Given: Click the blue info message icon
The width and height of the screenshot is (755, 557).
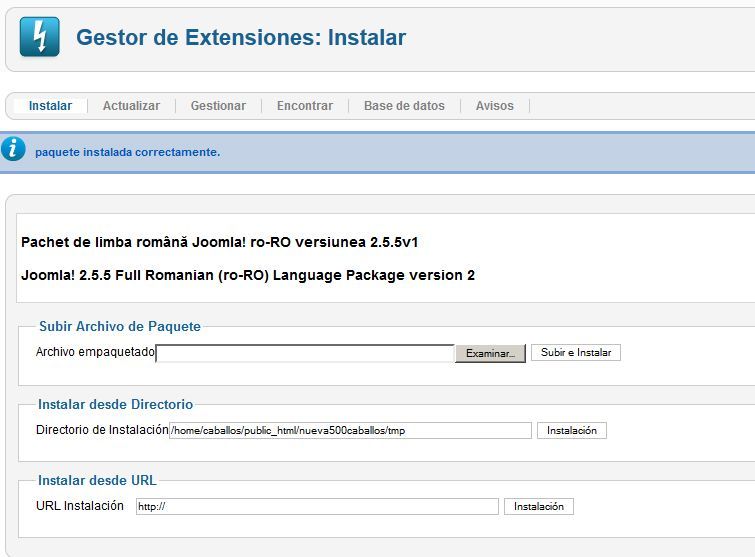Looking at the screenshot, I should (13, 149).
